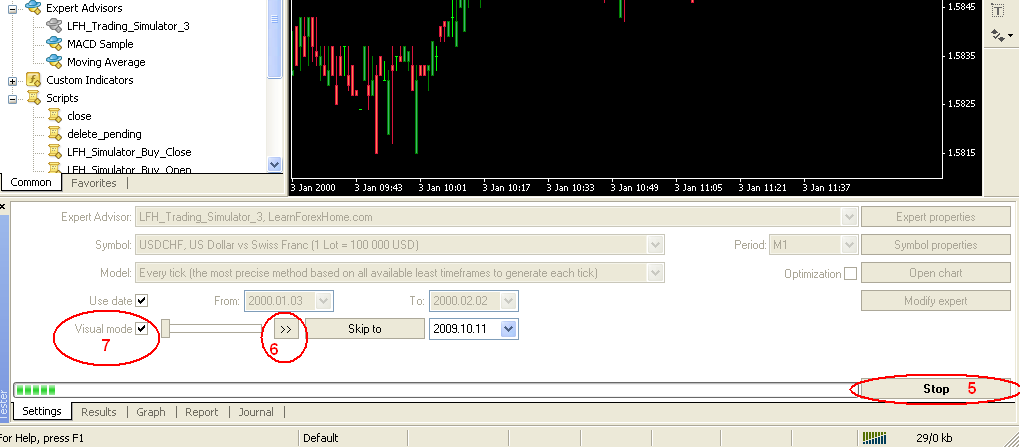Click the Custom Indicators folder icon

click(33, 80)
